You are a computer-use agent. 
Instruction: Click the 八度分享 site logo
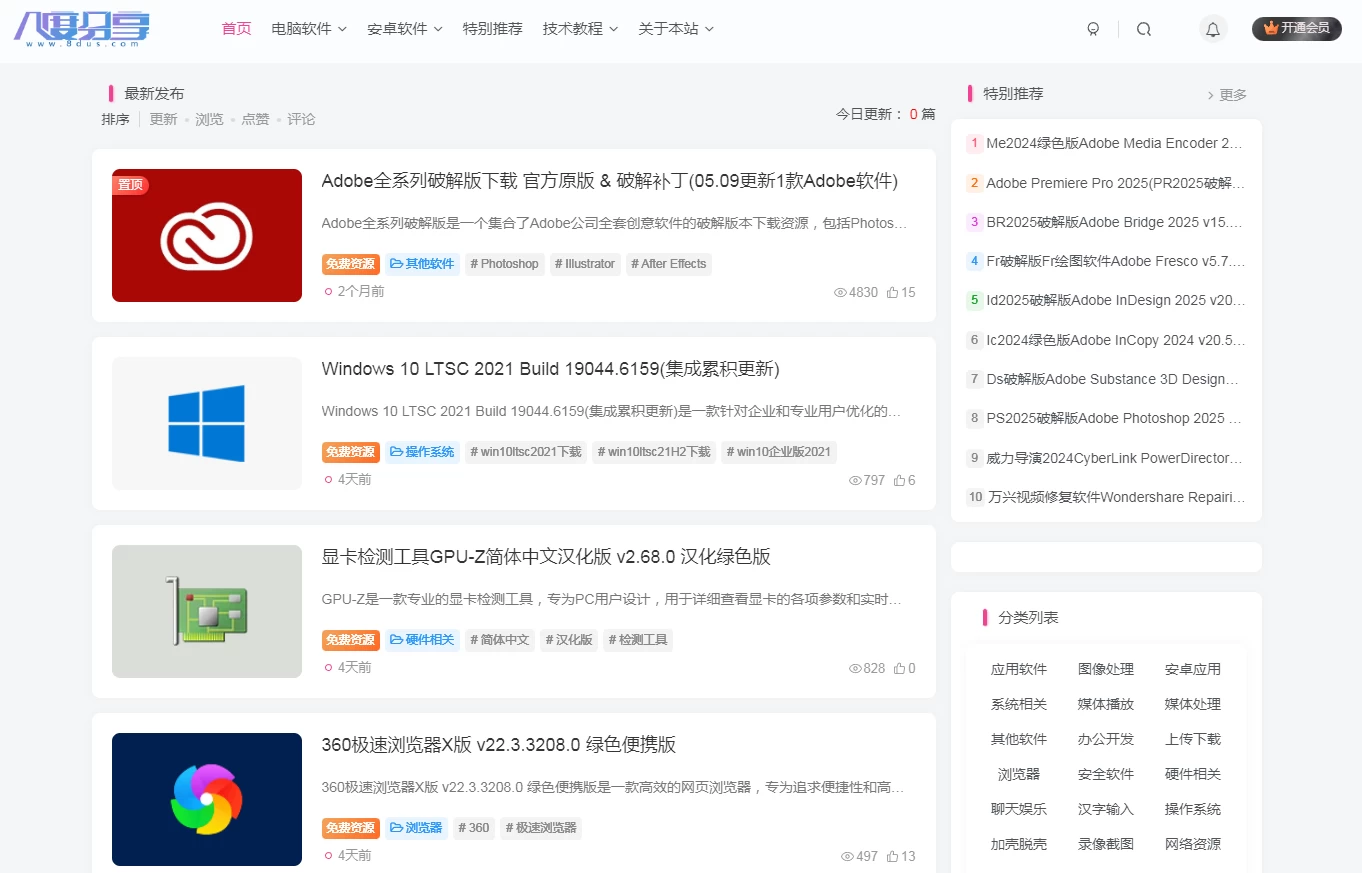[x=82, y=28]
